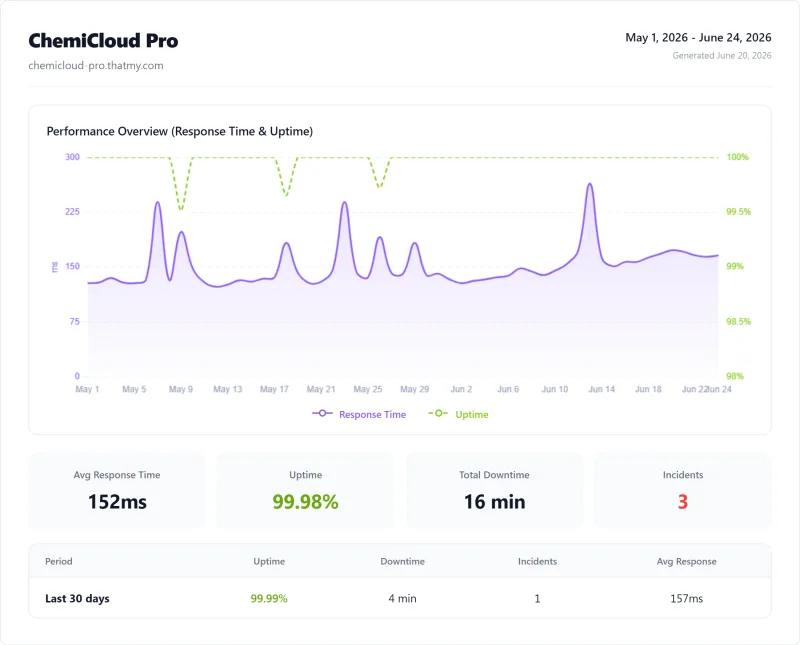Image resolution: width=800 pixels, height=645 pixels.
Task: Click the Incidents column header in table
Action: 537,561
